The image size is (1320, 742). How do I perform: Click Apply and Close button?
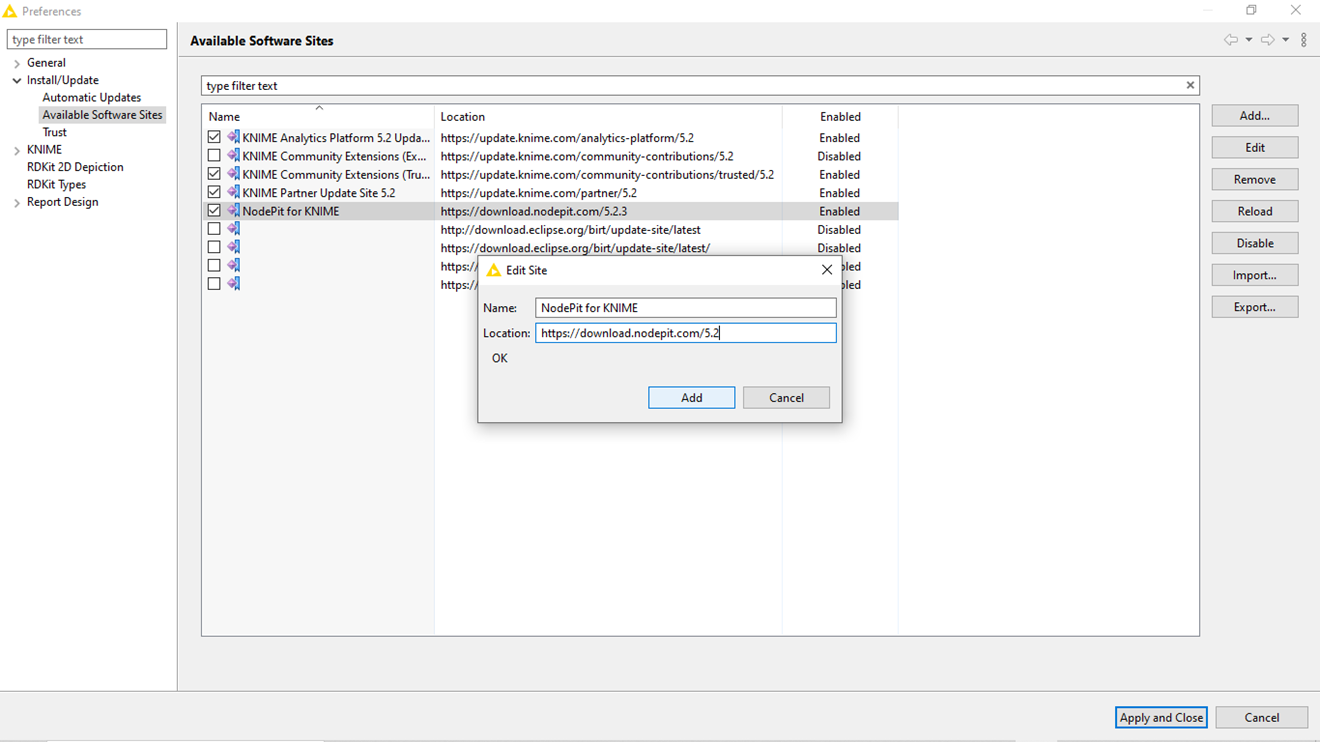(x=1161, y=717)
